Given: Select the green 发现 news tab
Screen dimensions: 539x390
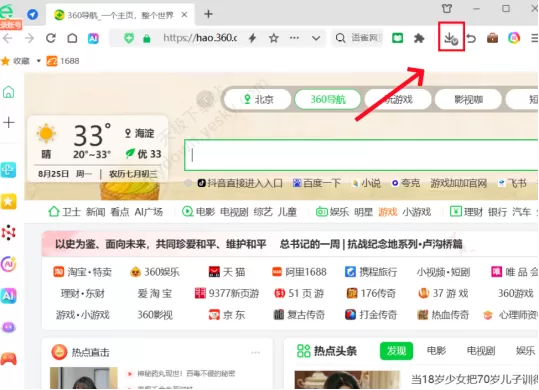Looking at the screenshot, I should [x=396, y=351].
